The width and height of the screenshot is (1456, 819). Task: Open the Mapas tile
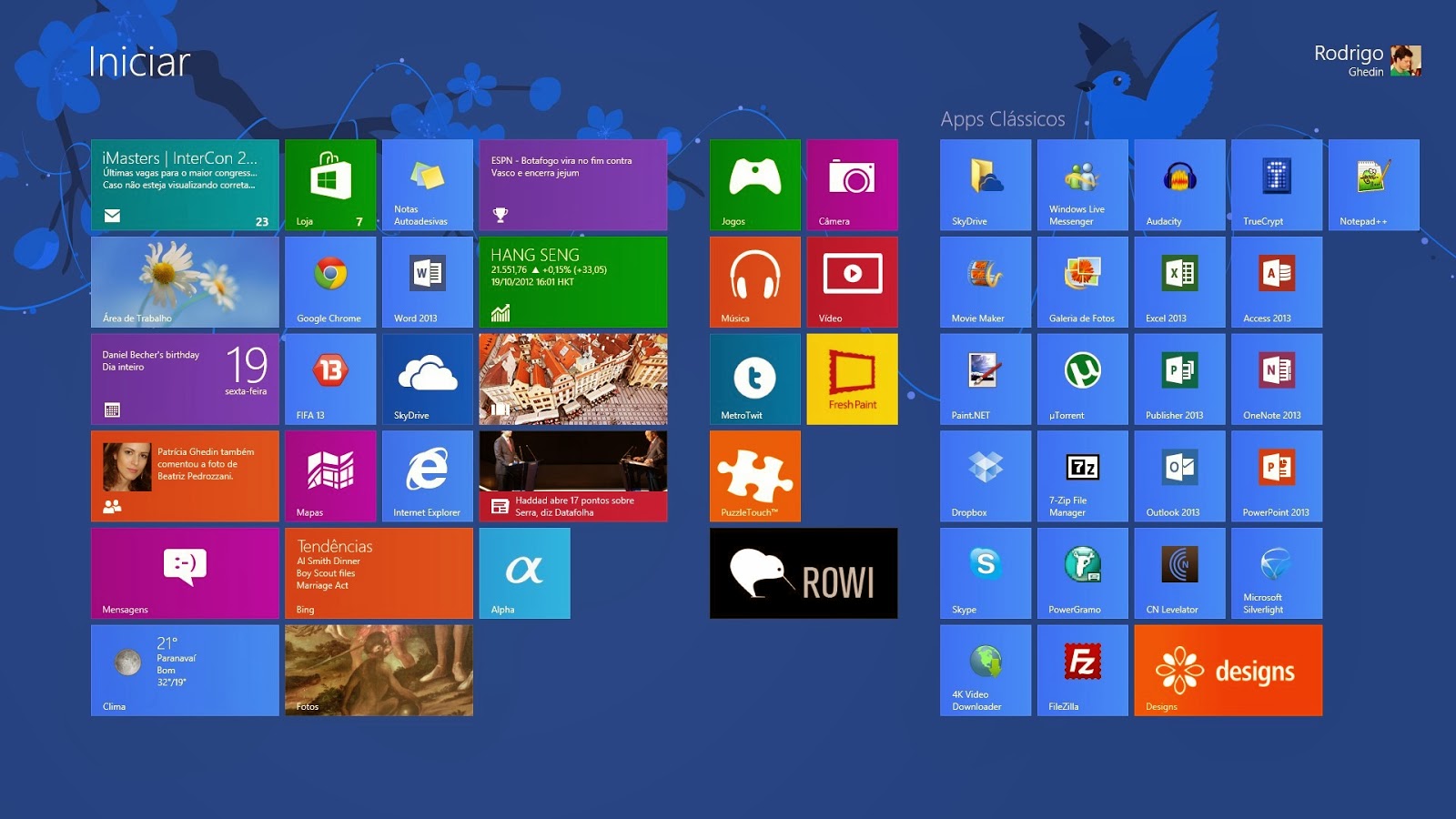[330, 476]
